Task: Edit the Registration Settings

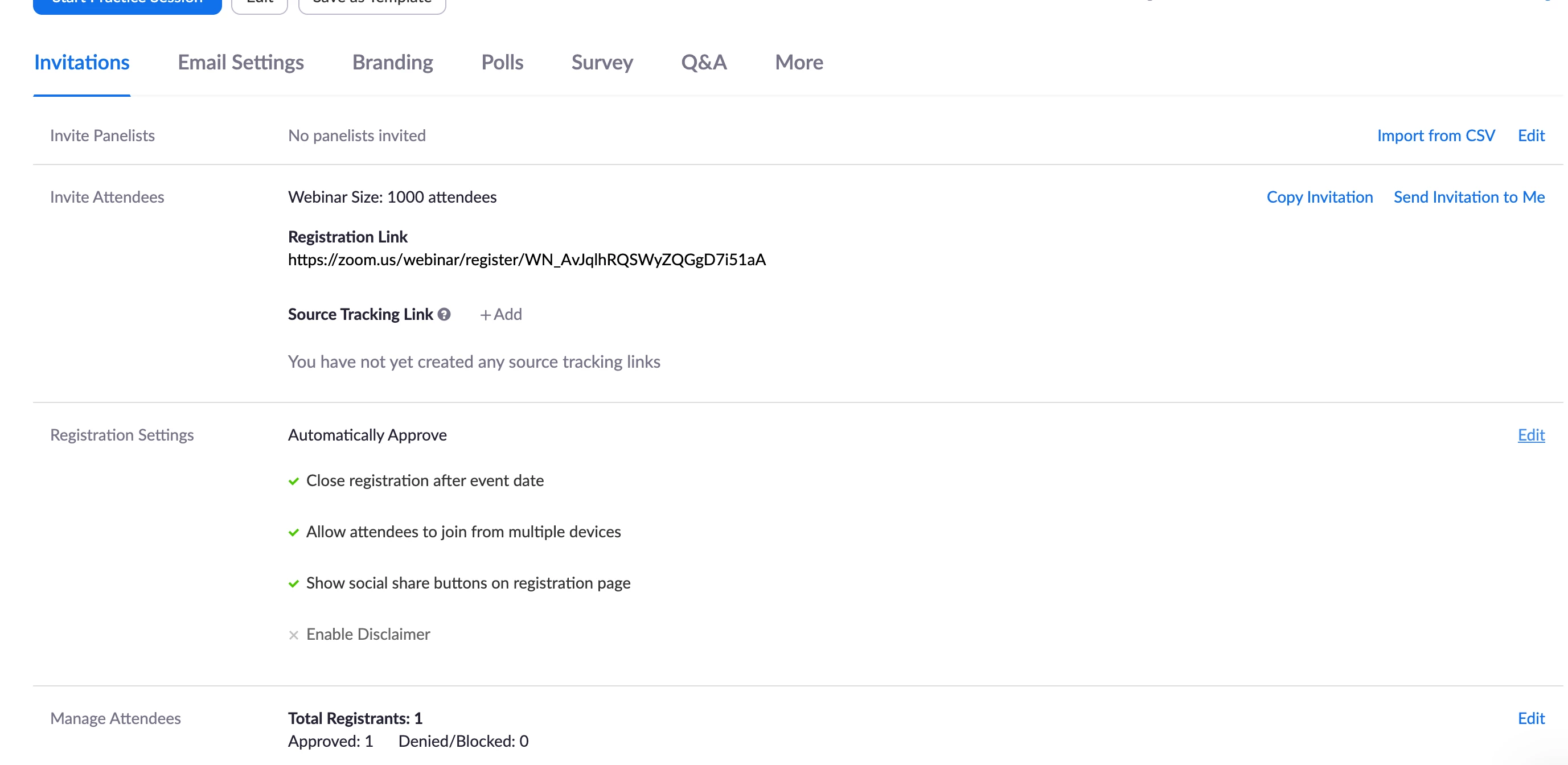Action: tap(1531, 434)
